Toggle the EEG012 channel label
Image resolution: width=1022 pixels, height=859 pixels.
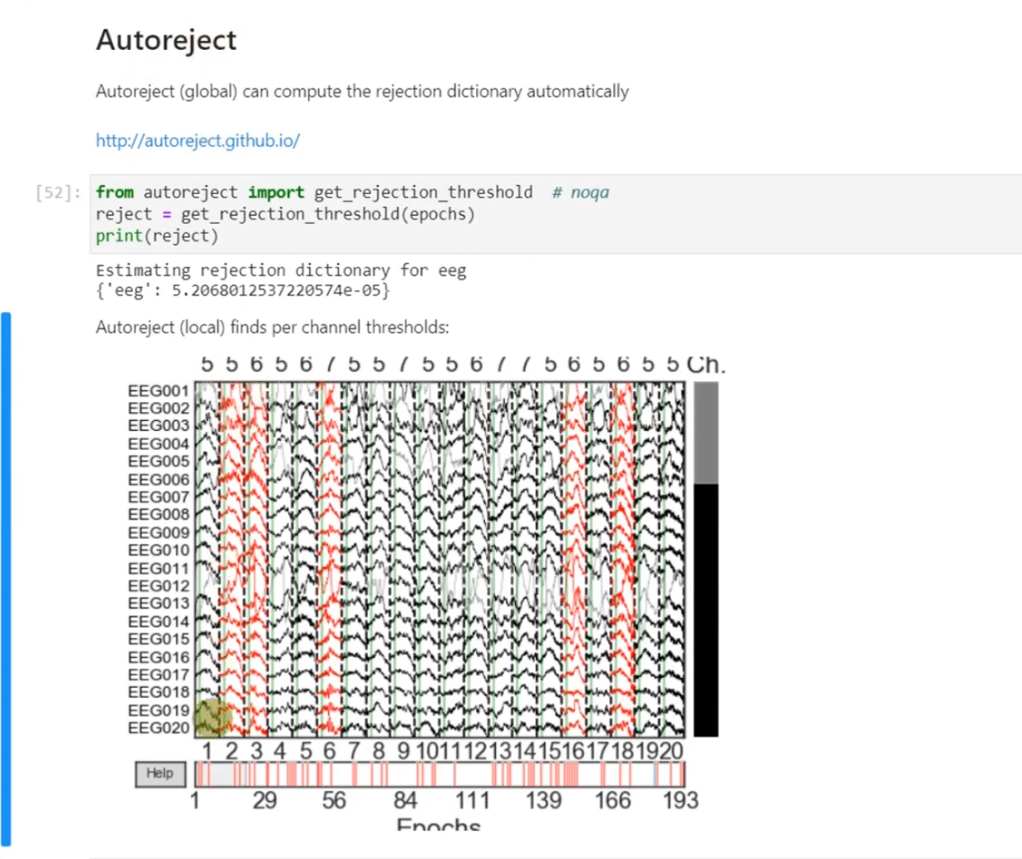[x=158, y=586]
